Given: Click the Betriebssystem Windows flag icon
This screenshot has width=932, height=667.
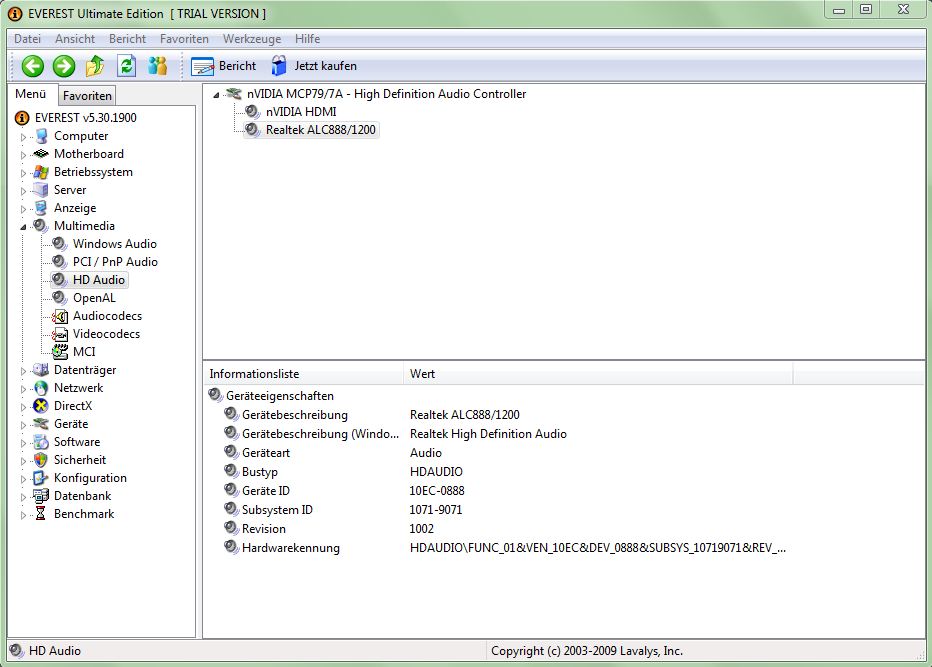Looking at the screenshot, I should pyautogui.click(x=41, y=172).
